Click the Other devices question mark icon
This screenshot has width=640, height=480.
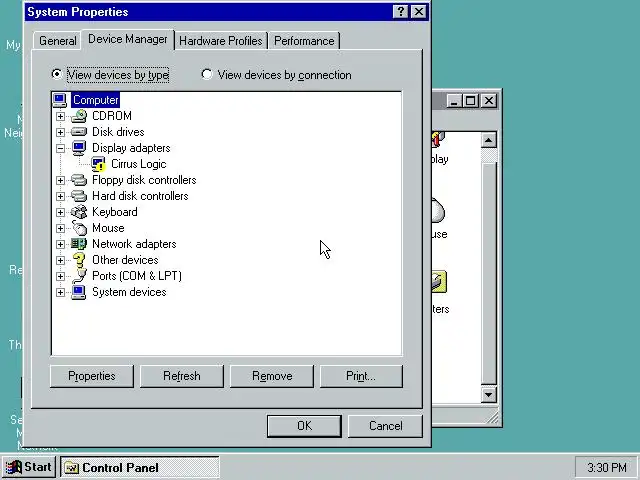[x=79, y=260]
